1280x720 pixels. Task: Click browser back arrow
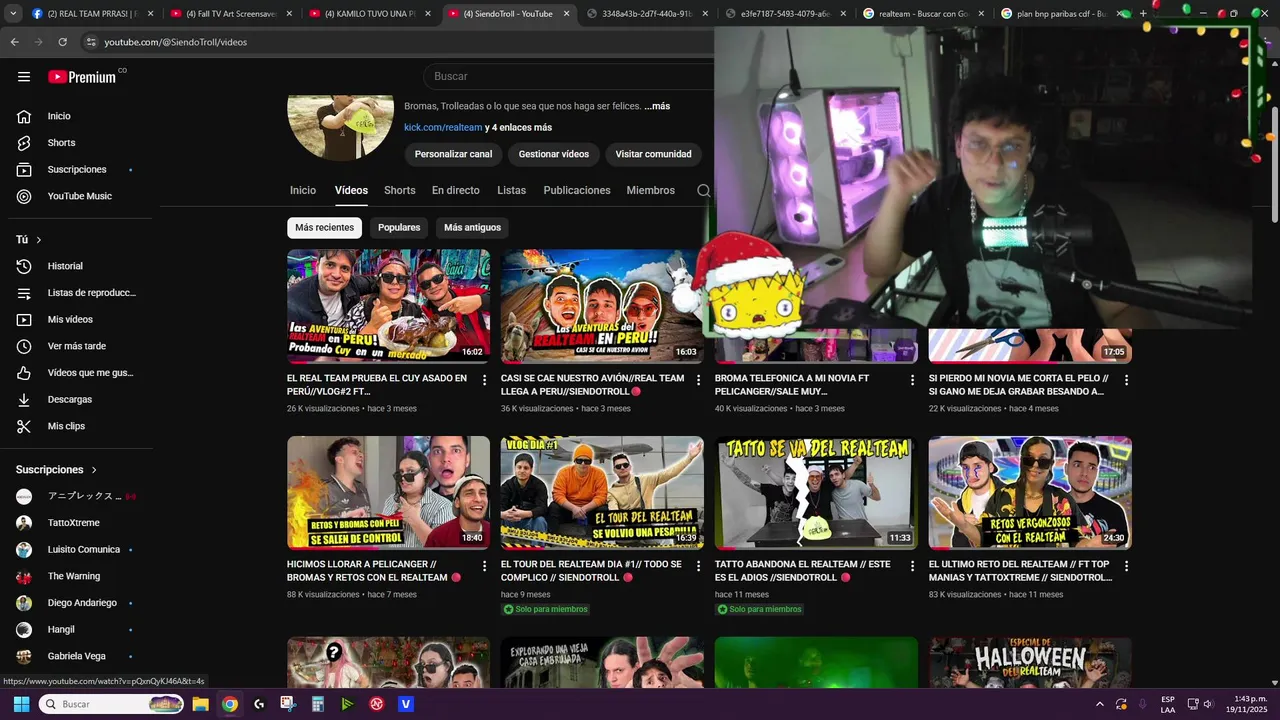coord(14,42)
